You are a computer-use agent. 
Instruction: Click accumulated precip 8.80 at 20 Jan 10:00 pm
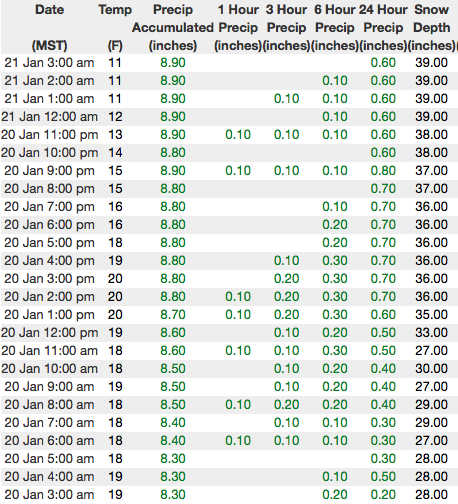[173, 153]
